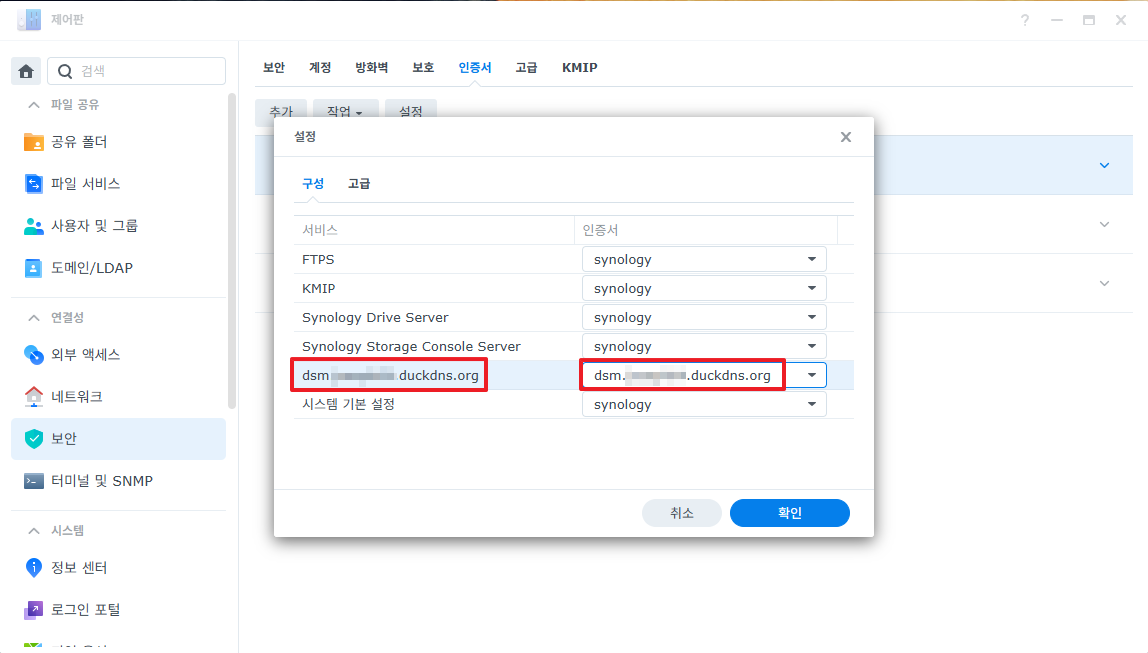1148x653 pixels.
Task: Open Info Center icon
Action: pyautogui.click(x=34, y=567)
